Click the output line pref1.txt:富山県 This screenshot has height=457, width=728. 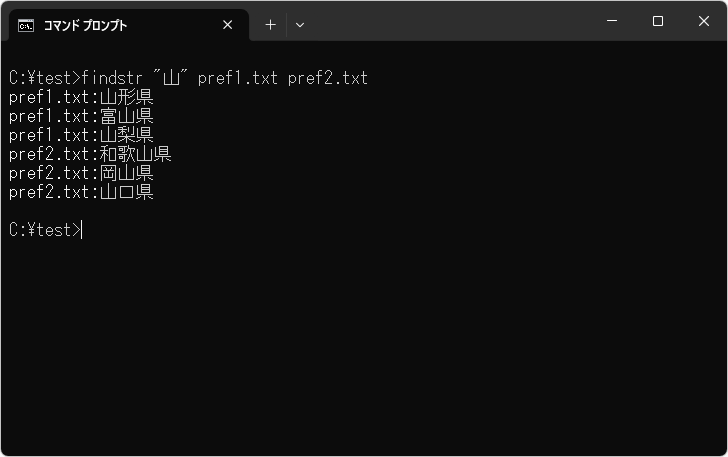click(80, 116)
